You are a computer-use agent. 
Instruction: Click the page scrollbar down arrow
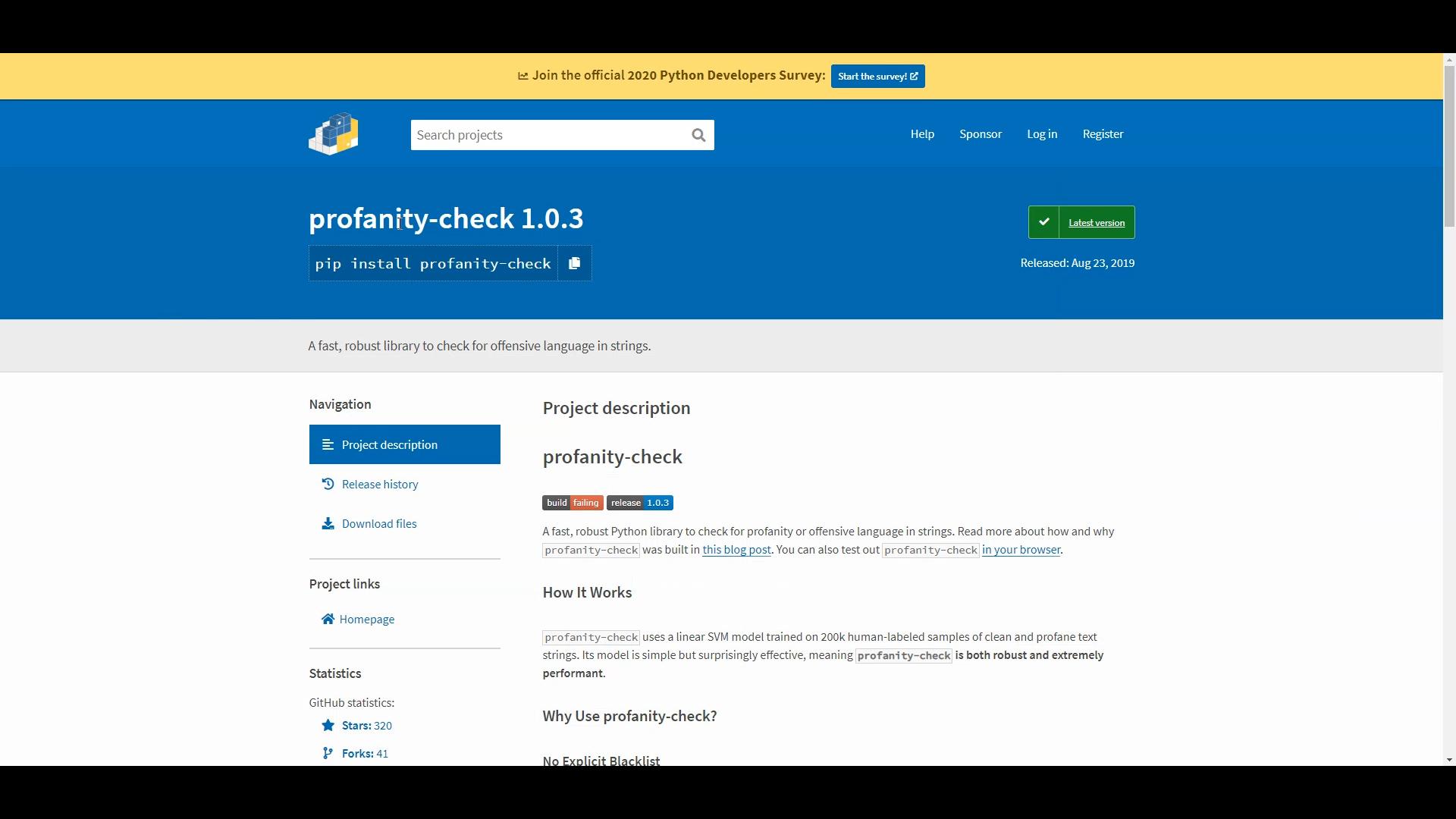tap(1449, 760)
